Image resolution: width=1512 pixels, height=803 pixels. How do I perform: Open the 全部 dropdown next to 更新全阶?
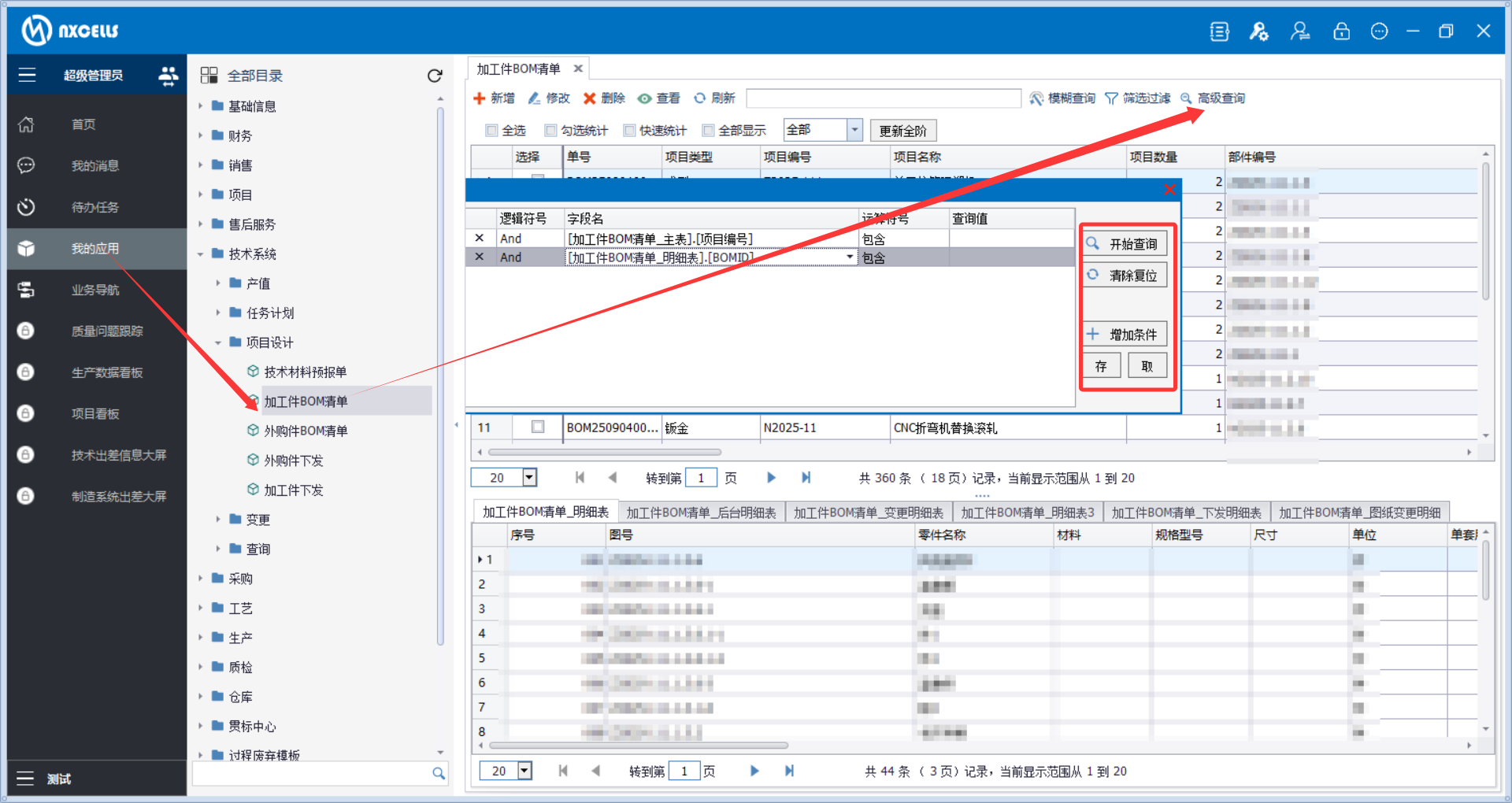point(854,130)
